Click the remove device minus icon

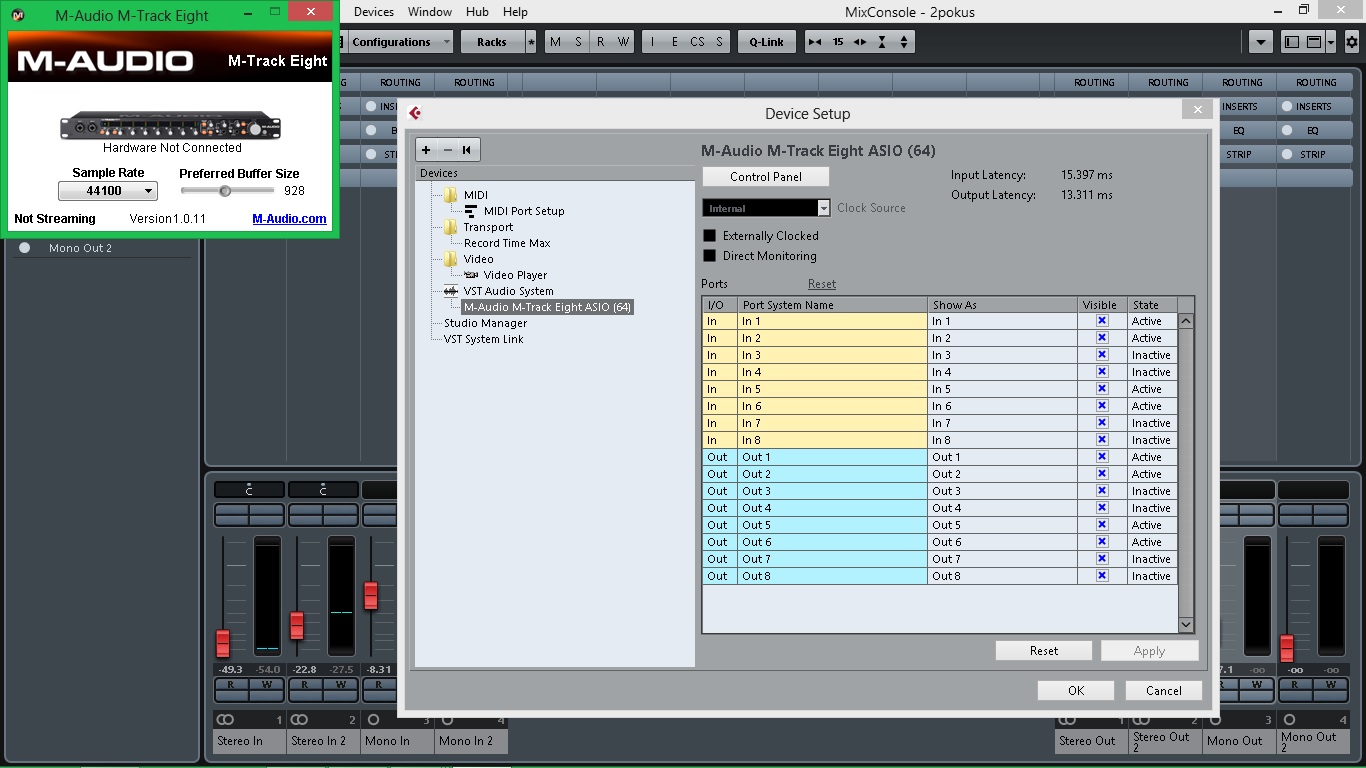point(447,150)
